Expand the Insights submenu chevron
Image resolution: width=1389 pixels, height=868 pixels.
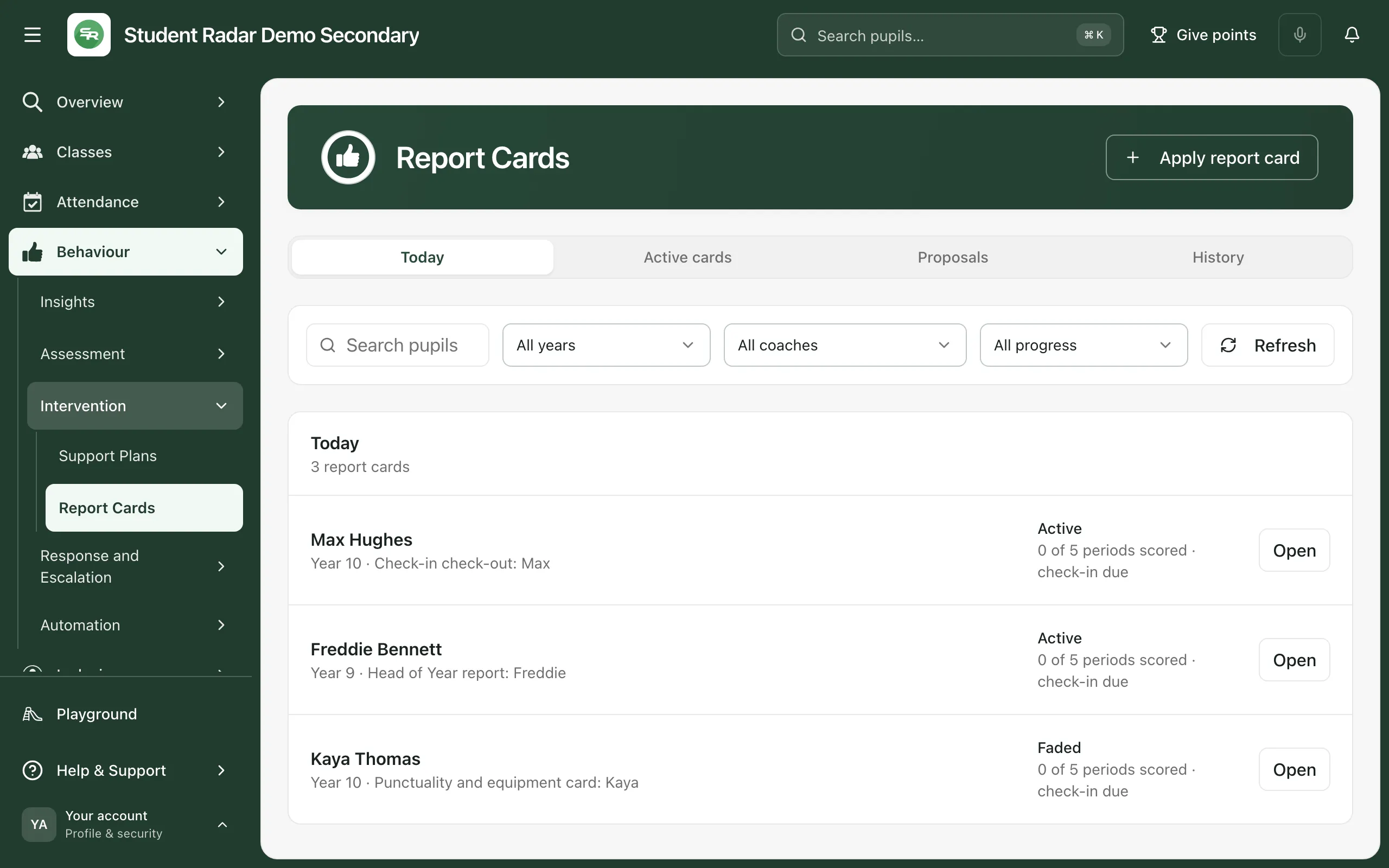point(221,302)
